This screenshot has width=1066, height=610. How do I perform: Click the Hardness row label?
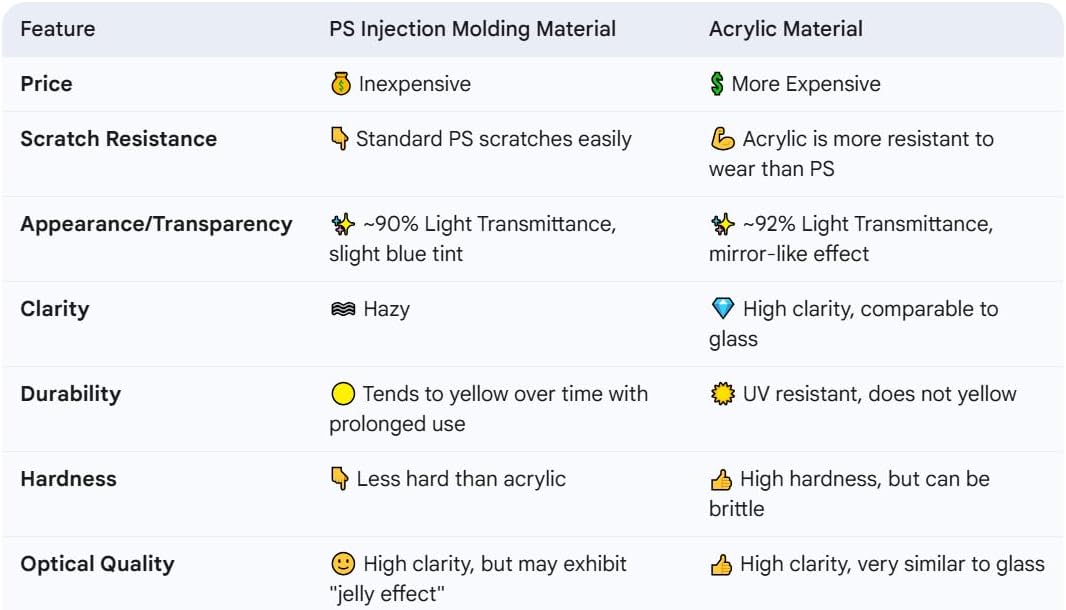point(68,479)
